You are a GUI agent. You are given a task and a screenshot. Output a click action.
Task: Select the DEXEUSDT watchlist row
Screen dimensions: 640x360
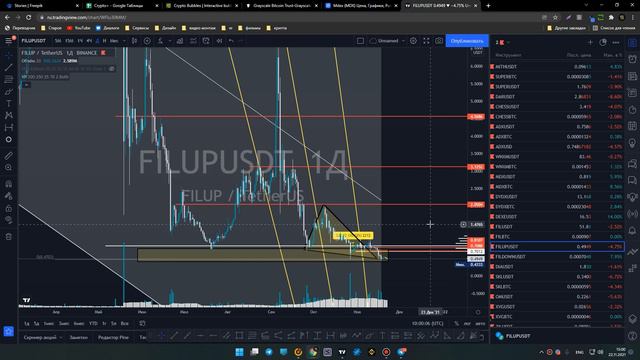557,216
